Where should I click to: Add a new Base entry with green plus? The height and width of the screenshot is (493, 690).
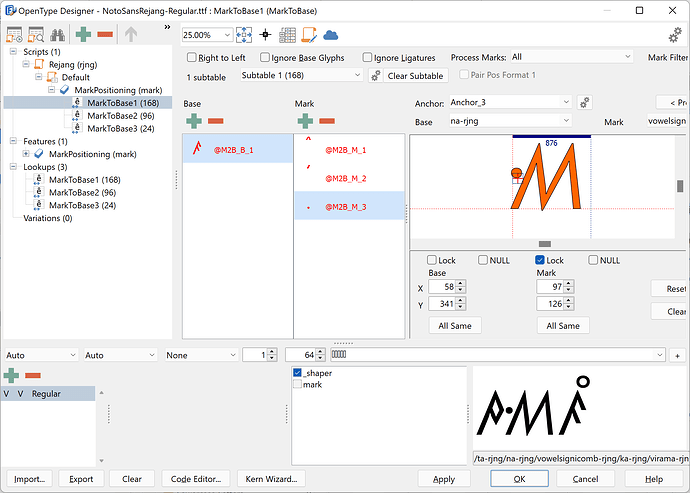[x=193, y=121]
